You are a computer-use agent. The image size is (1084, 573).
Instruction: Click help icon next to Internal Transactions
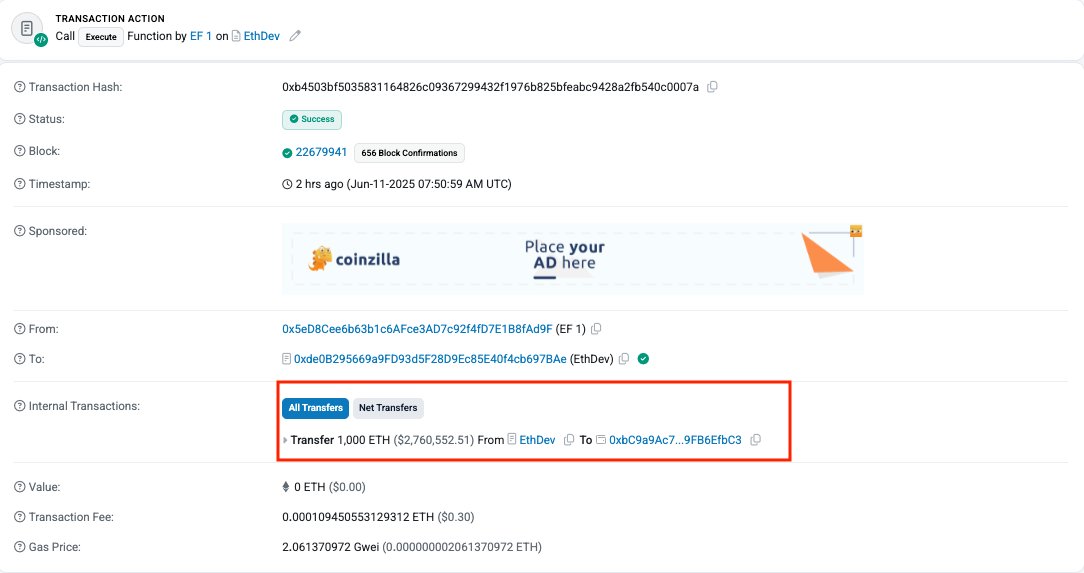[19, 406]
